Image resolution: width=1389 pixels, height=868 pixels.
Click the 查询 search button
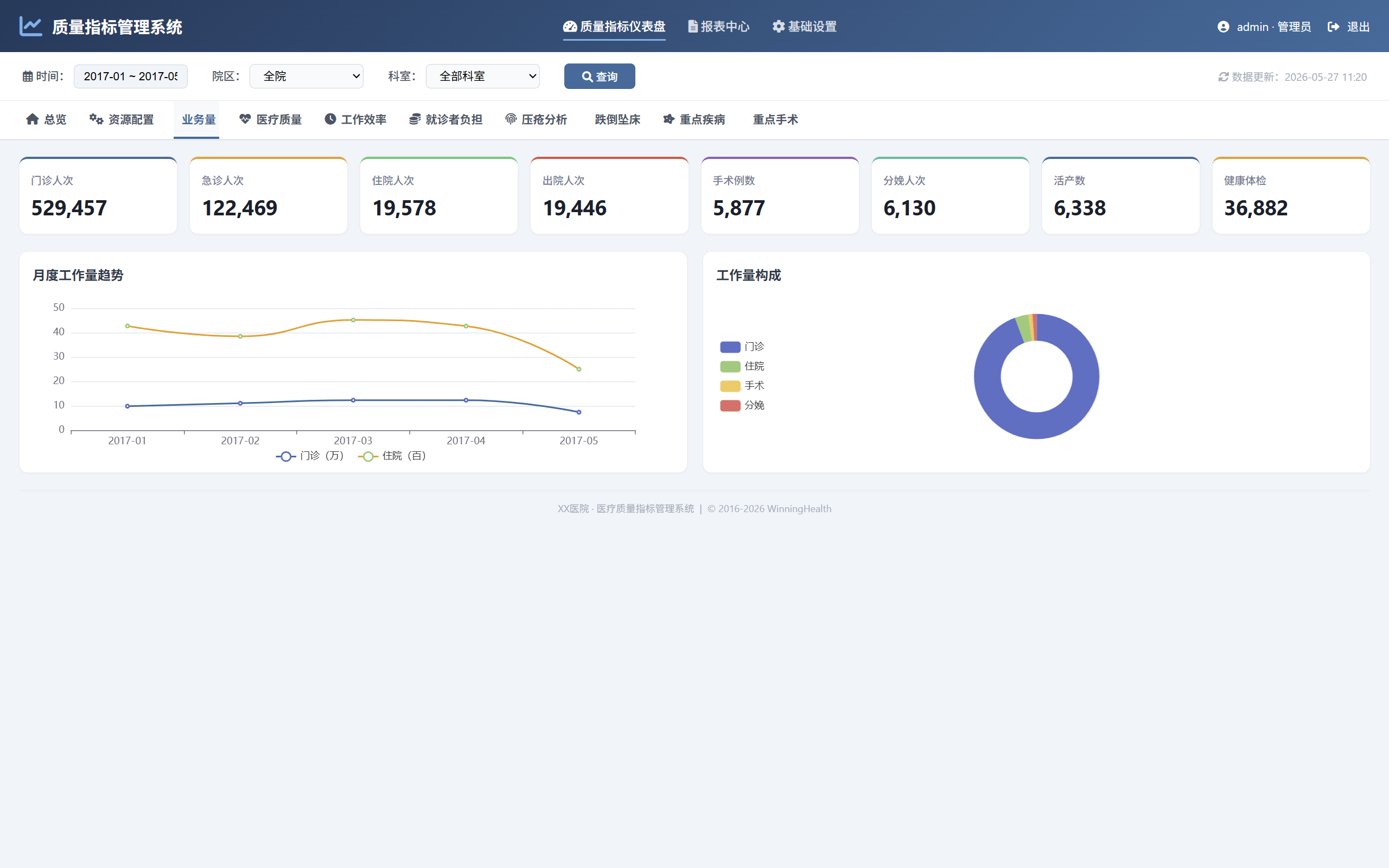click(600, 76)
